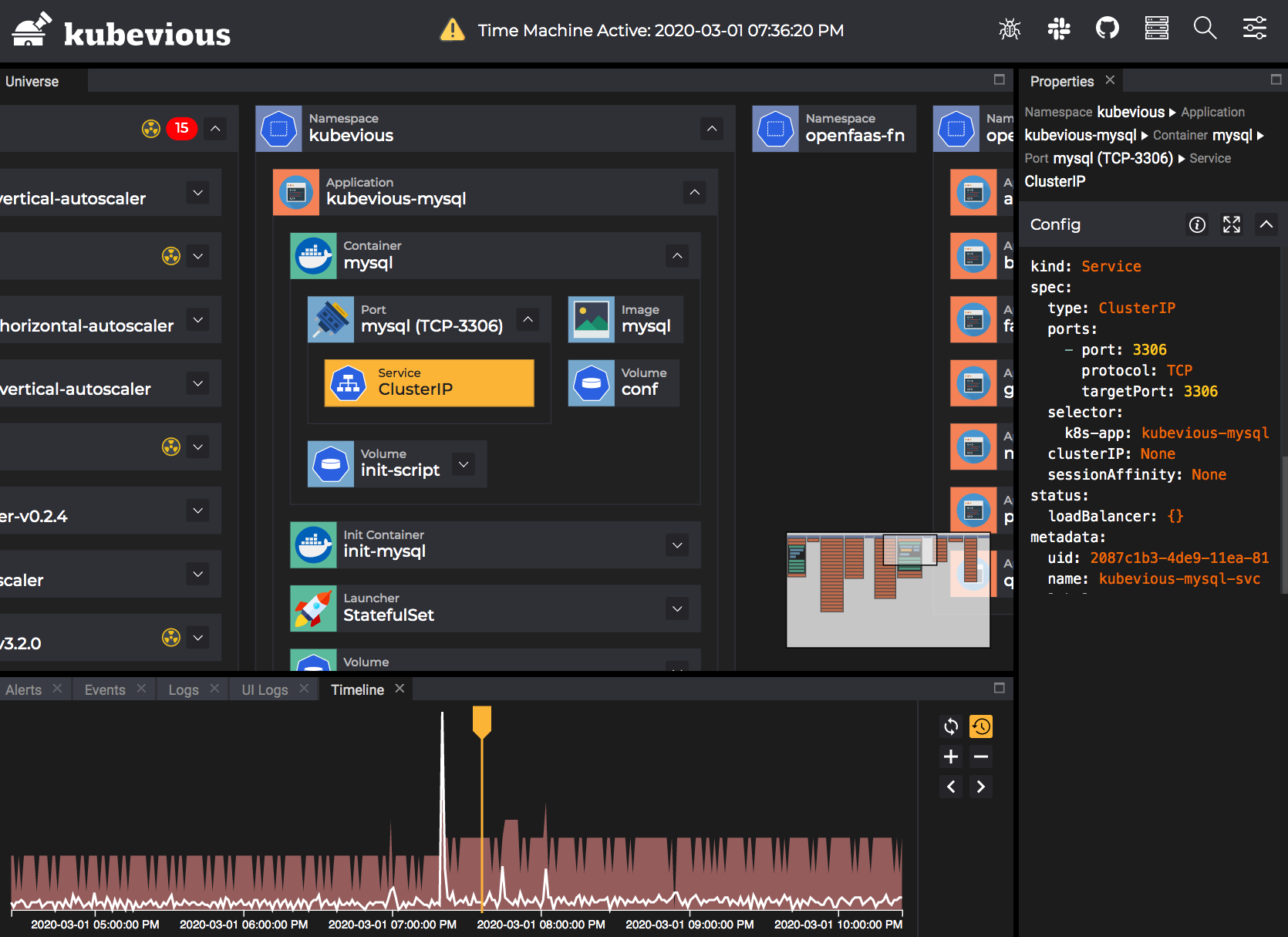Screen dimensions: 1288x937
Task: Open the settings sliders icon
Action: (1254, 29)
